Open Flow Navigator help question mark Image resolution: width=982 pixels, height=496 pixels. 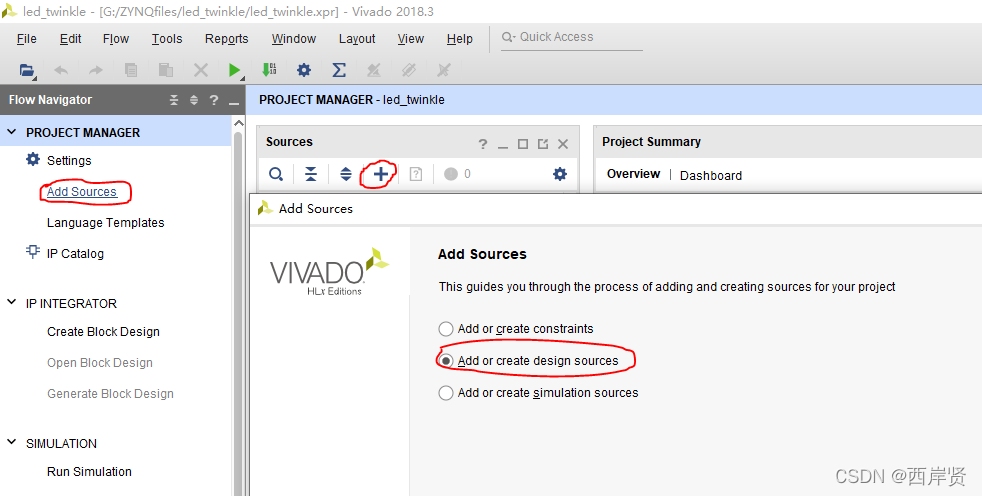pos(214,100)
